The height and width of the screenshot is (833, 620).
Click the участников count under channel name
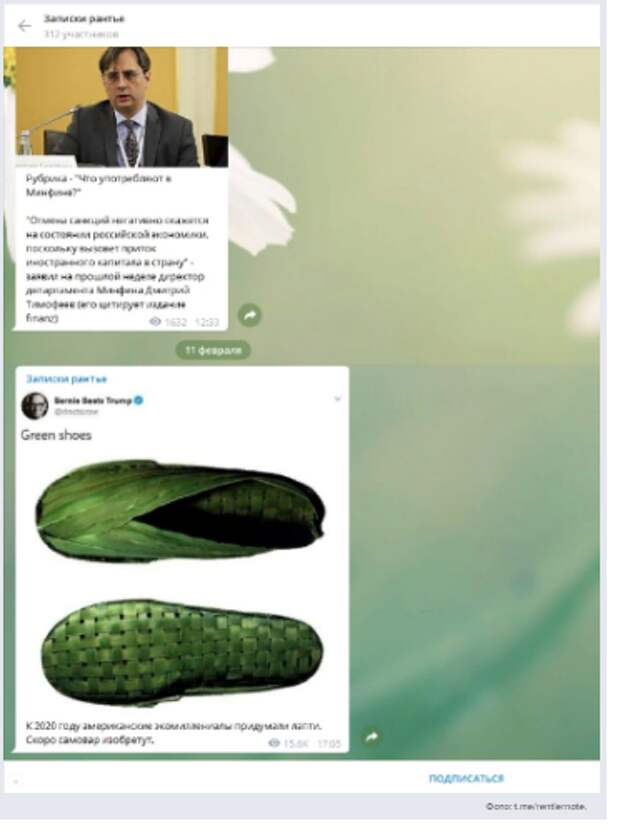[x=81, y=35]
